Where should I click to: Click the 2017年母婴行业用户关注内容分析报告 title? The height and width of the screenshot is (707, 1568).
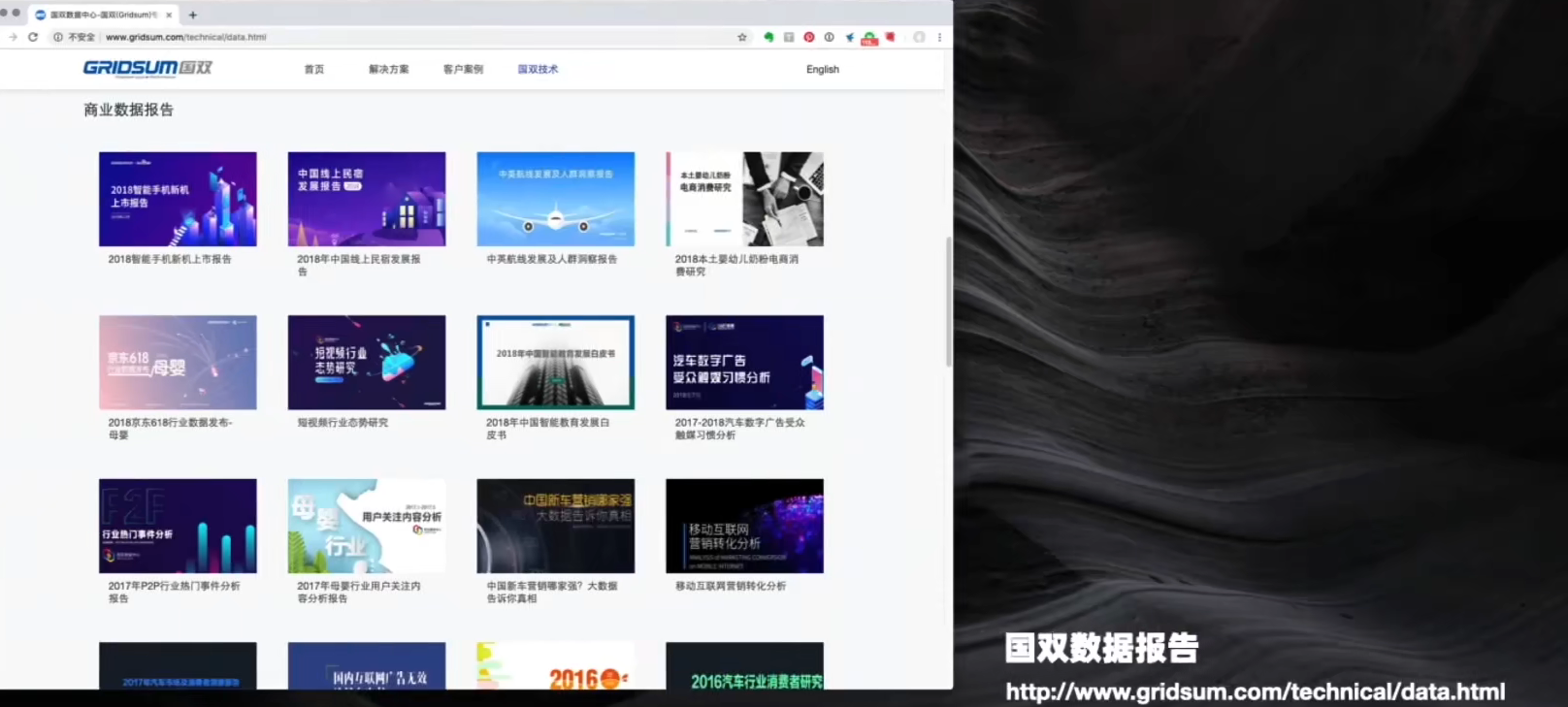coord(359,592)
